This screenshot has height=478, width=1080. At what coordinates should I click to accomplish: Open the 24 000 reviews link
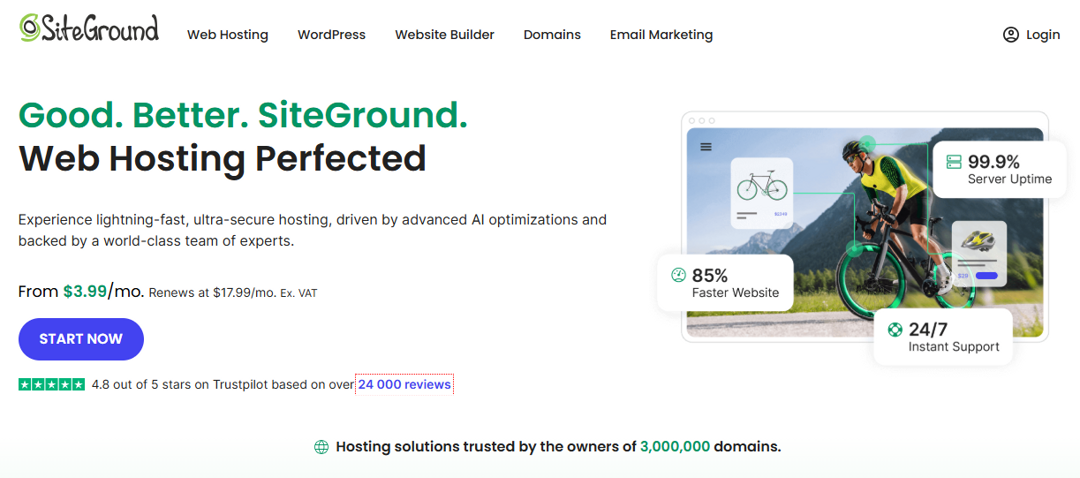point(404,385)
